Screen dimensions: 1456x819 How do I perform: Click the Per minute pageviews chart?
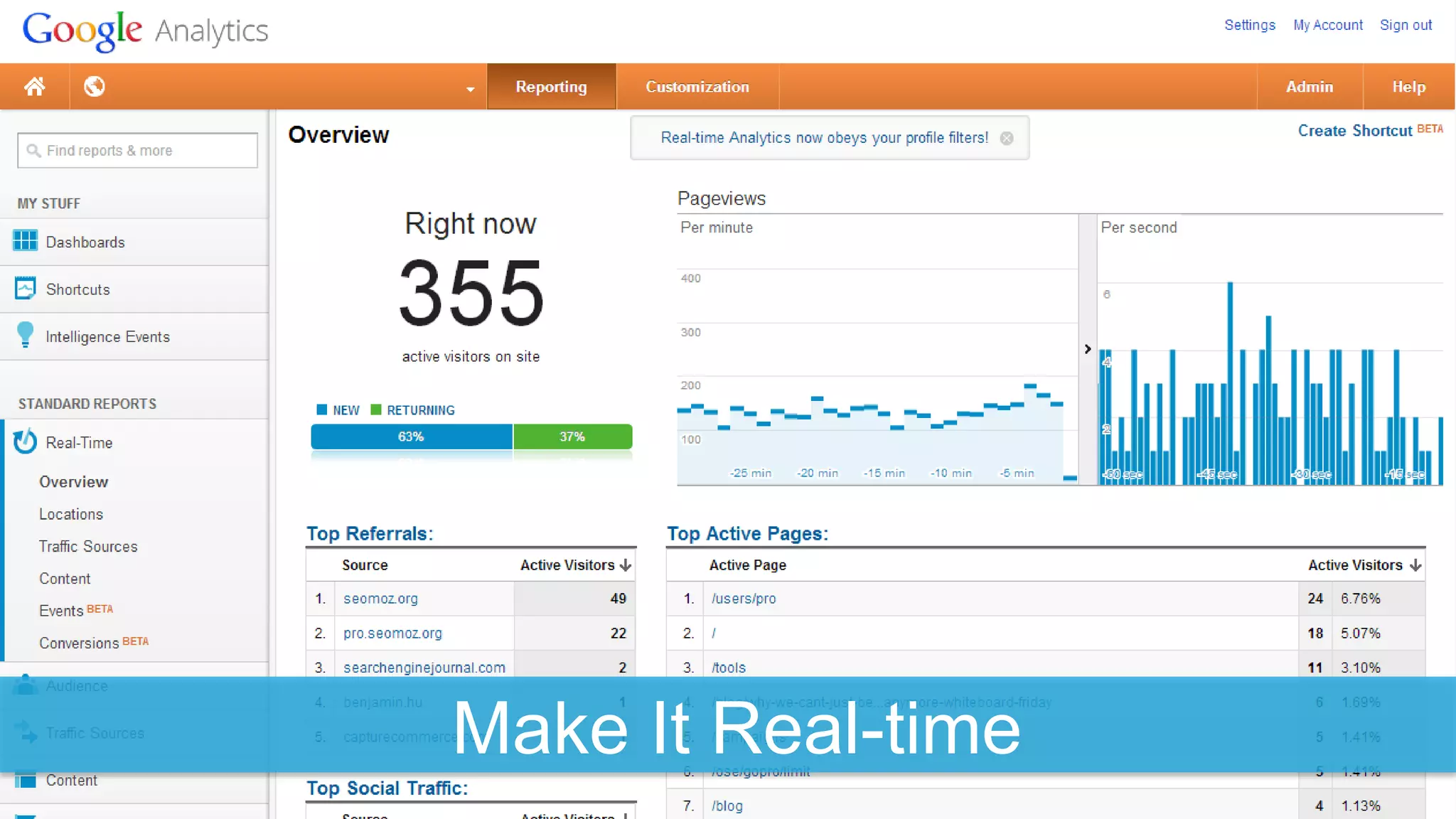click(x=877, y=350)
